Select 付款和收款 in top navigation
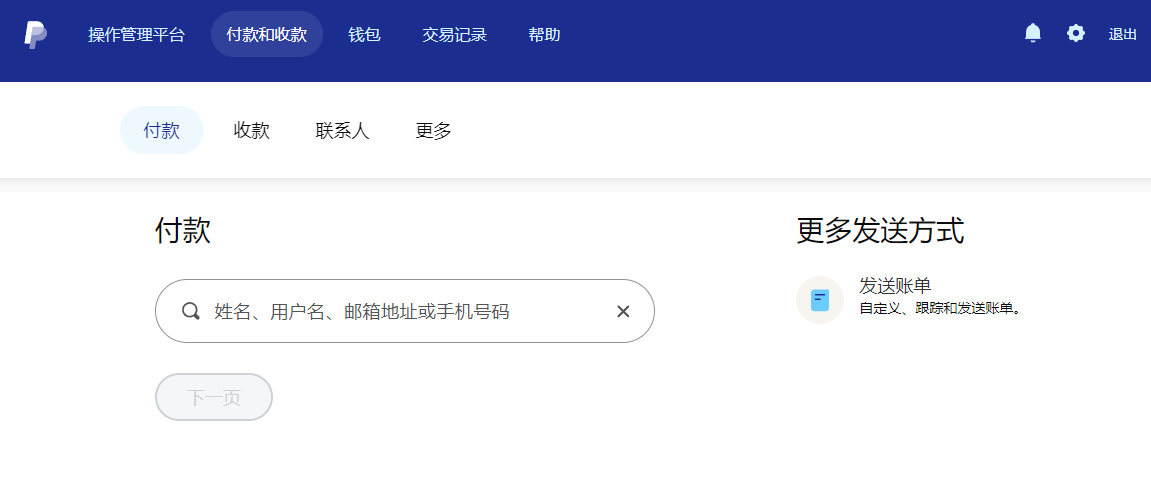The height and width of the screenshot is (501, 1151). point(266,34)
